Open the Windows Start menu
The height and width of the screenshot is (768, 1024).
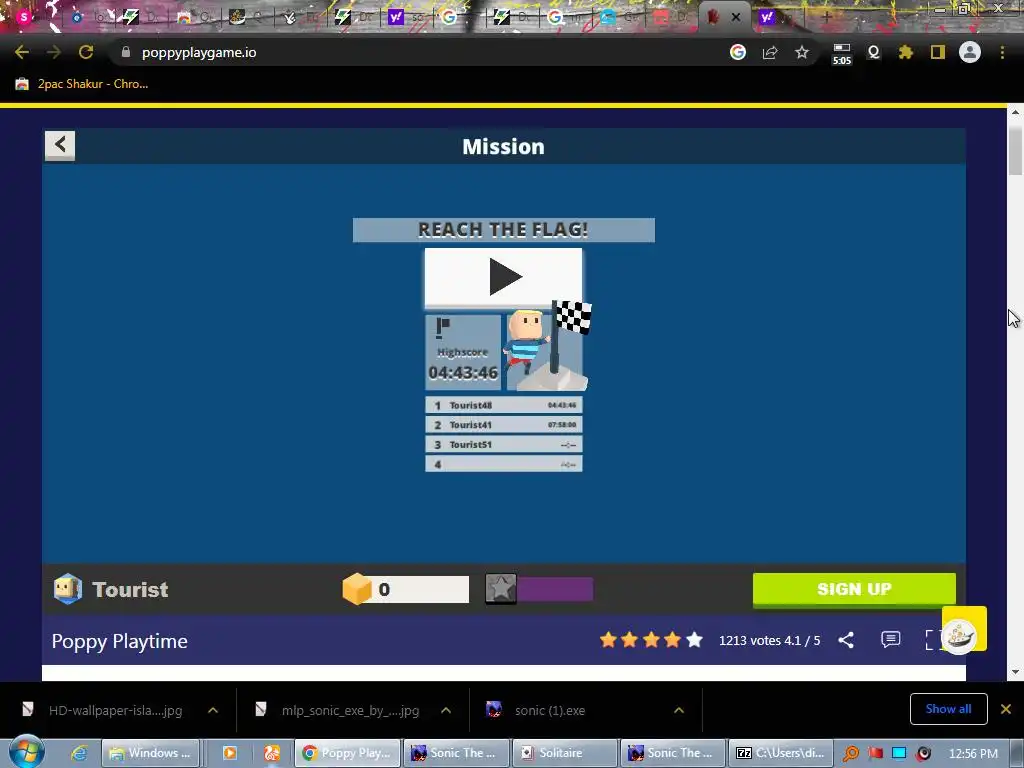(x=27, y=752)
